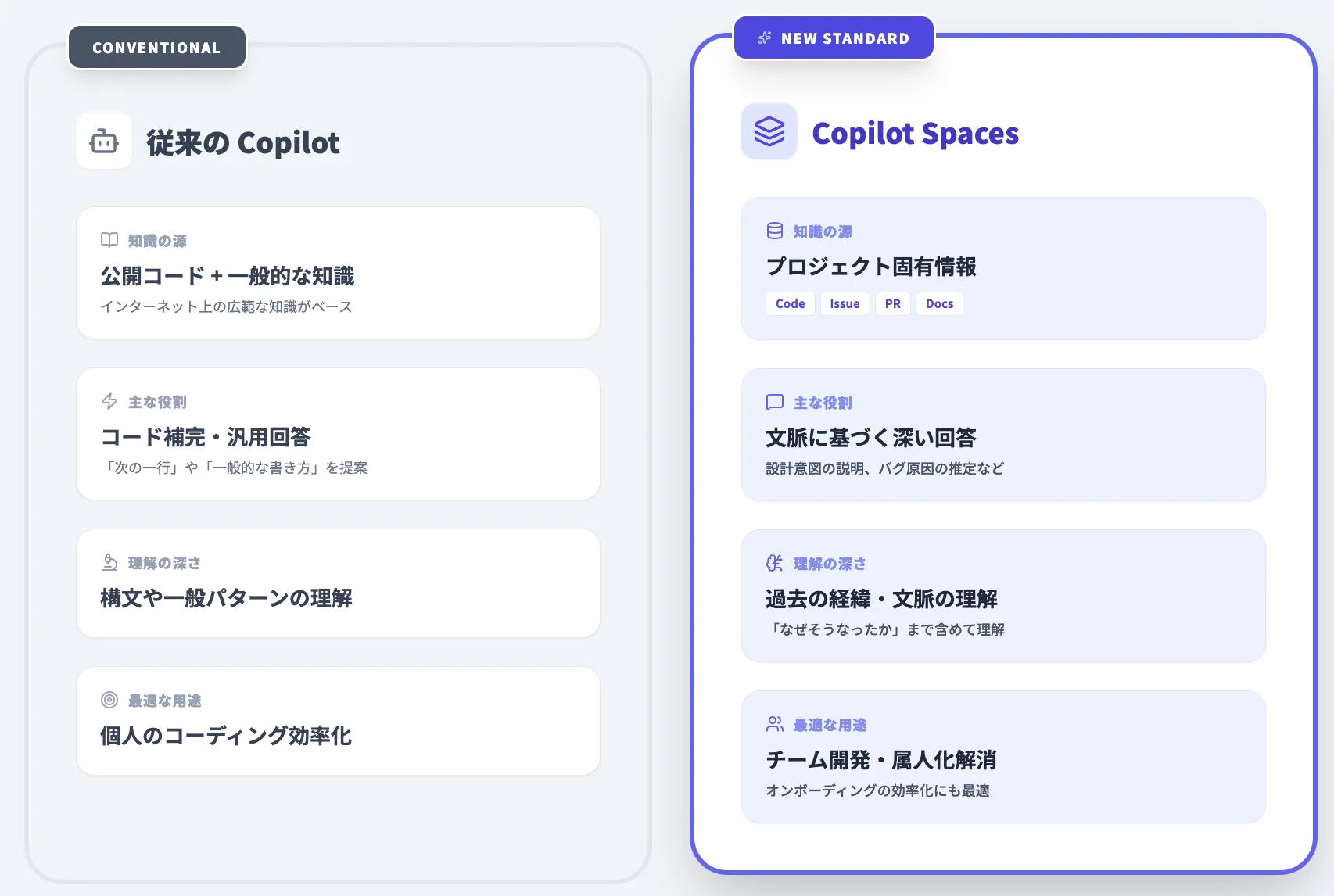This screenshot has width=1334, height=896.
Task: Select the 公開コード＋一般的な知識 card
Action: tap(337, 273)
